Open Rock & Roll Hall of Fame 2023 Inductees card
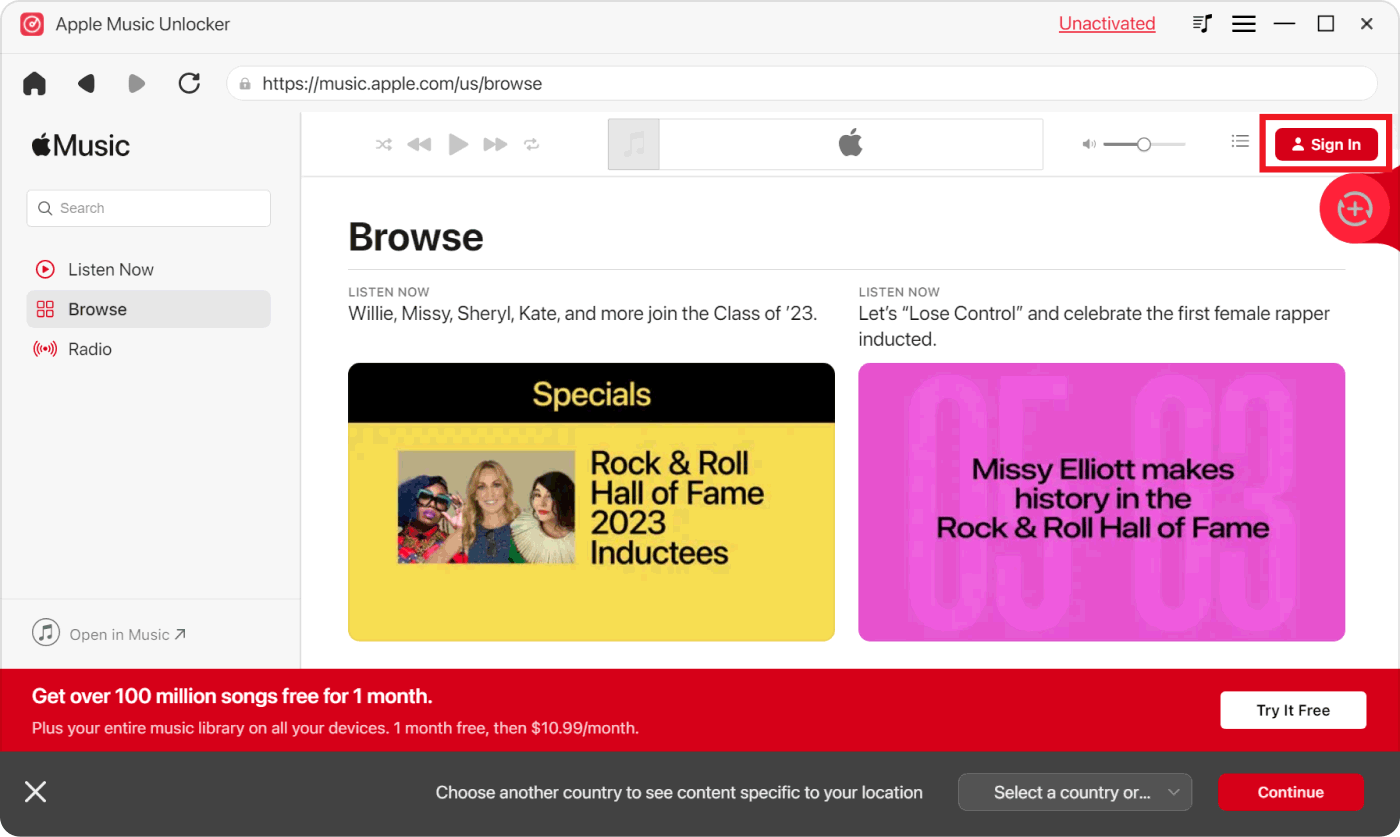The image size is (1400, 837). pyautogui.click(x=591, y=501)
